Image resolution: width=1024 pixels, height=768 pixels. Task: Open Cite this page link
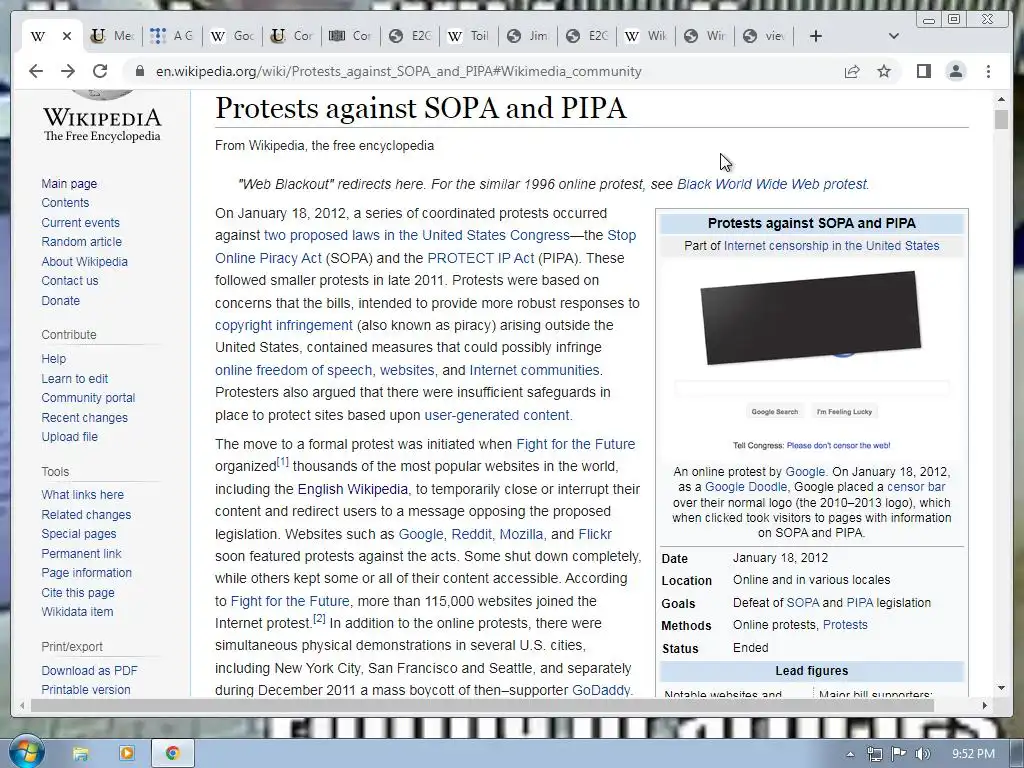(x=78, y=592)
